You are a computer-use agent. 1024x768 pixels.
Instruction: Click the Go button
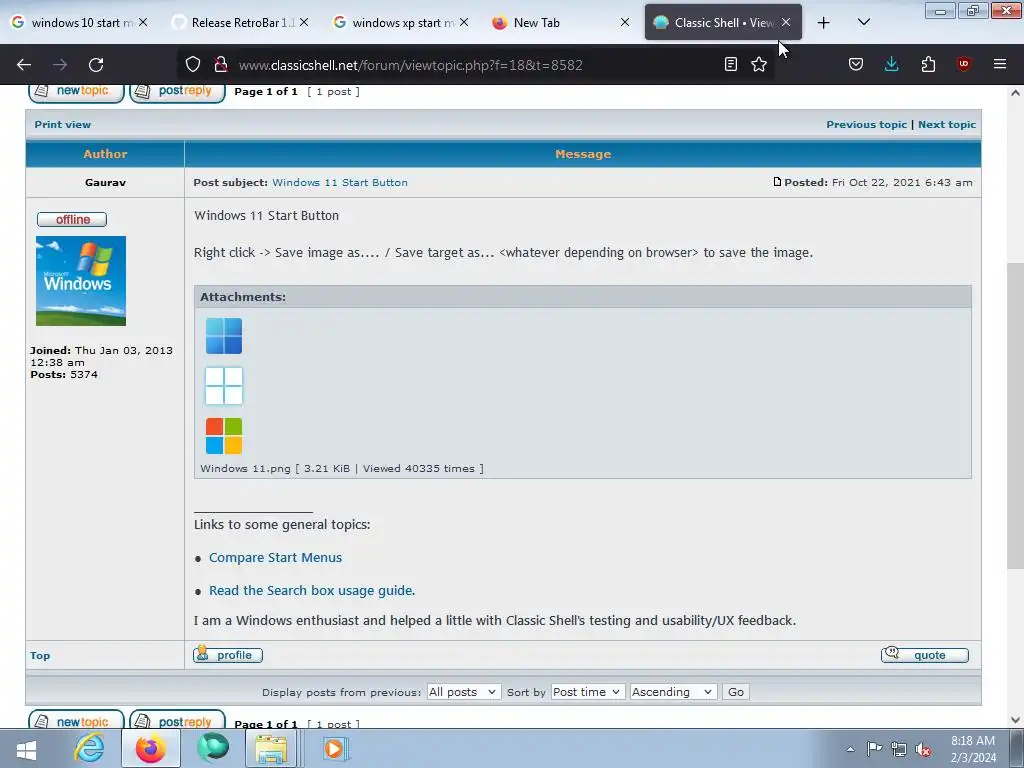click(736, 692)
